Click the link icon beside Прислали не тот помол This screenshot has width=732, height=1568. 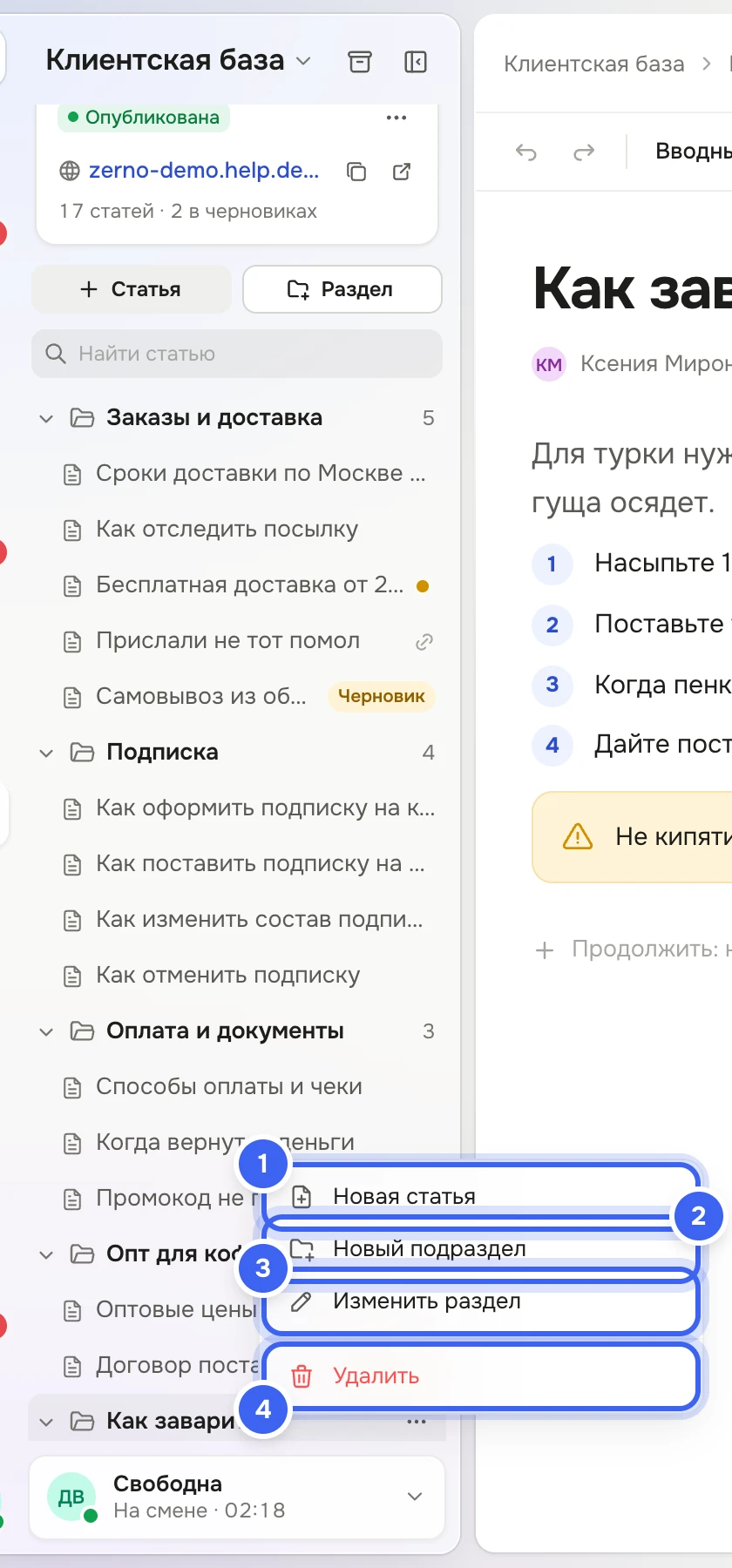pos(424,642)
